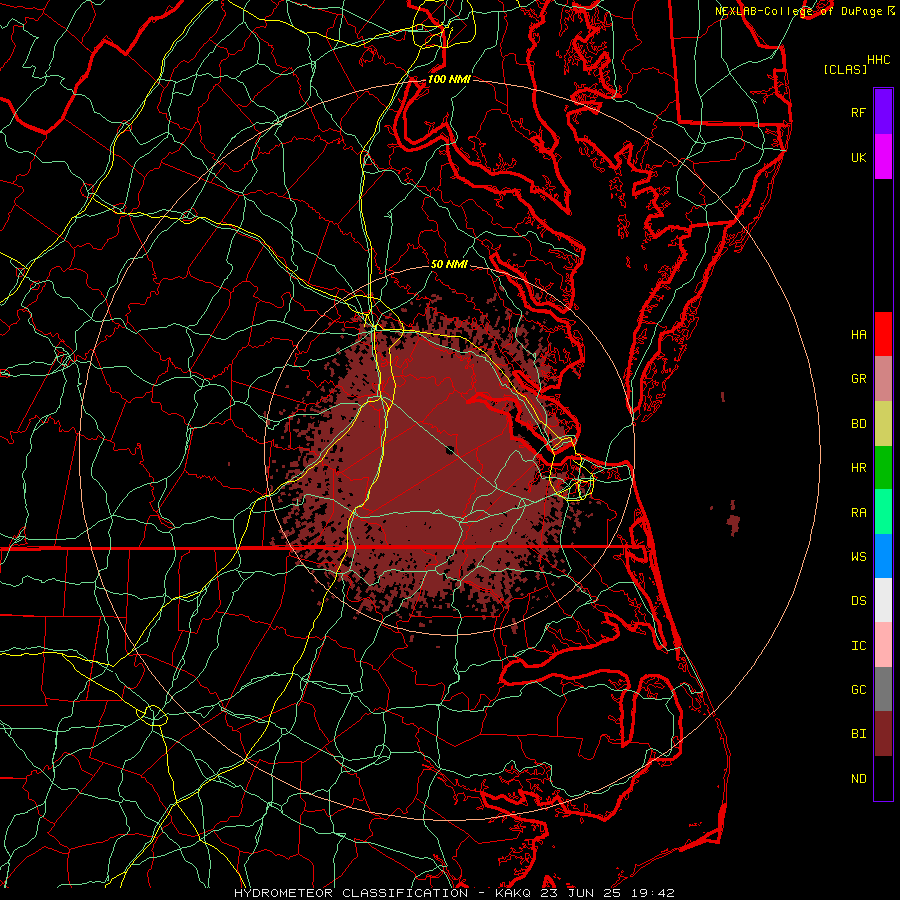Click the DS white legend swatch
Viewport: 900px width, 900px height.
pos(883,600)
